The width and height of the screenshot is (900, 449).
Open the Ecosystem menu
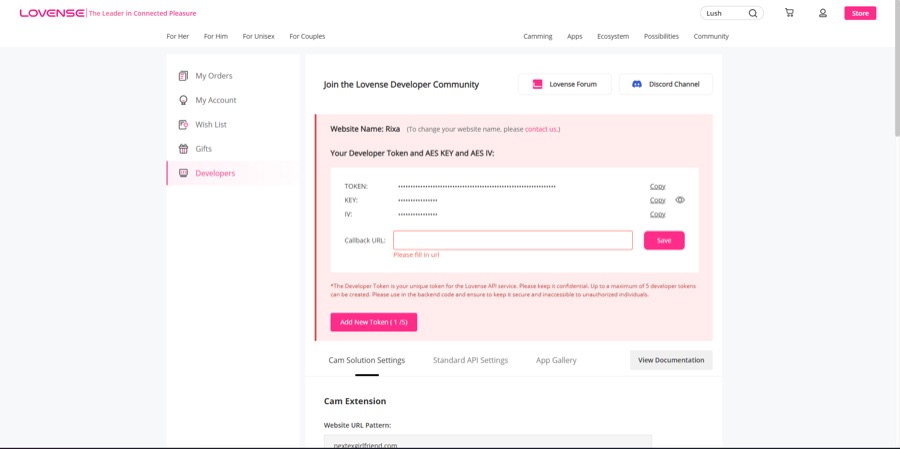click(613, 36)
